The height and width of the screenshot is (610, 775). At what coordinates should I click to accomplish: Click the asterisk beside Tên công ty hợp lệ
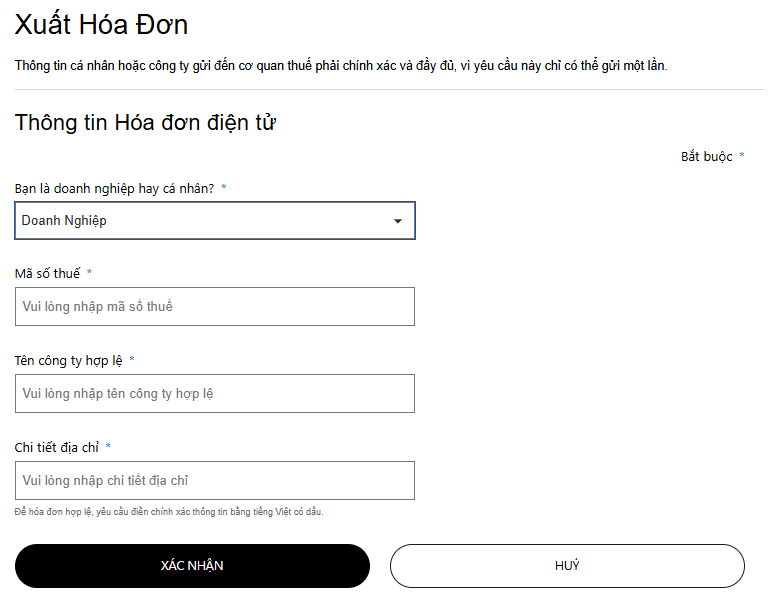(x=132, y=360)
